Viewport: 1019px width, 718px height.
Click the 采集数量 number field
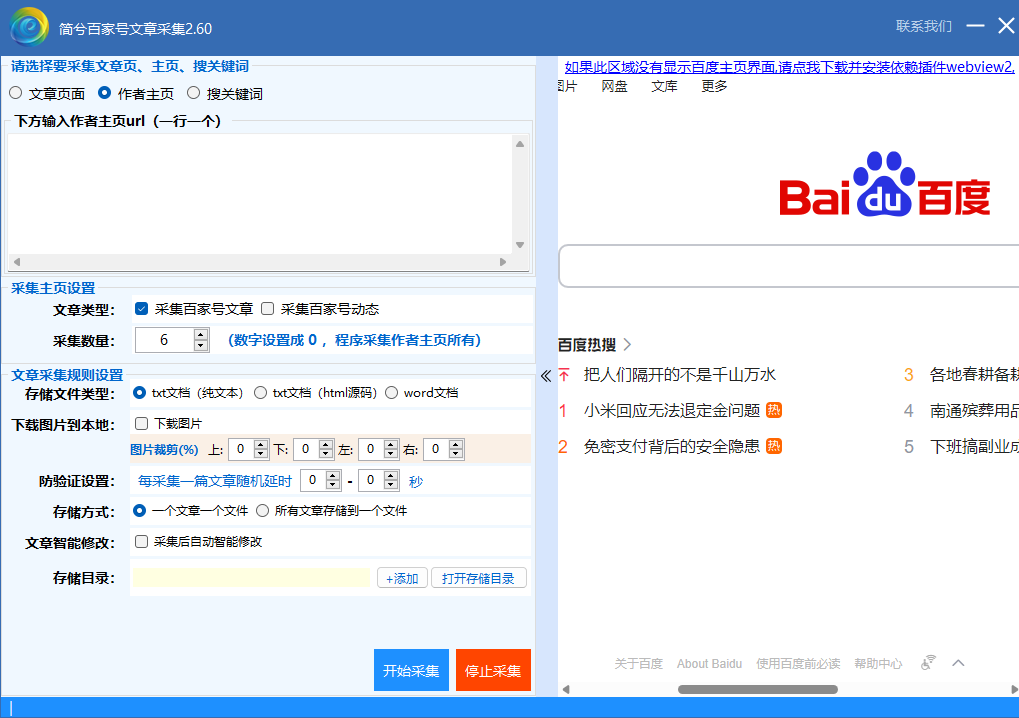pyautogui.click(x=164, y=340)
